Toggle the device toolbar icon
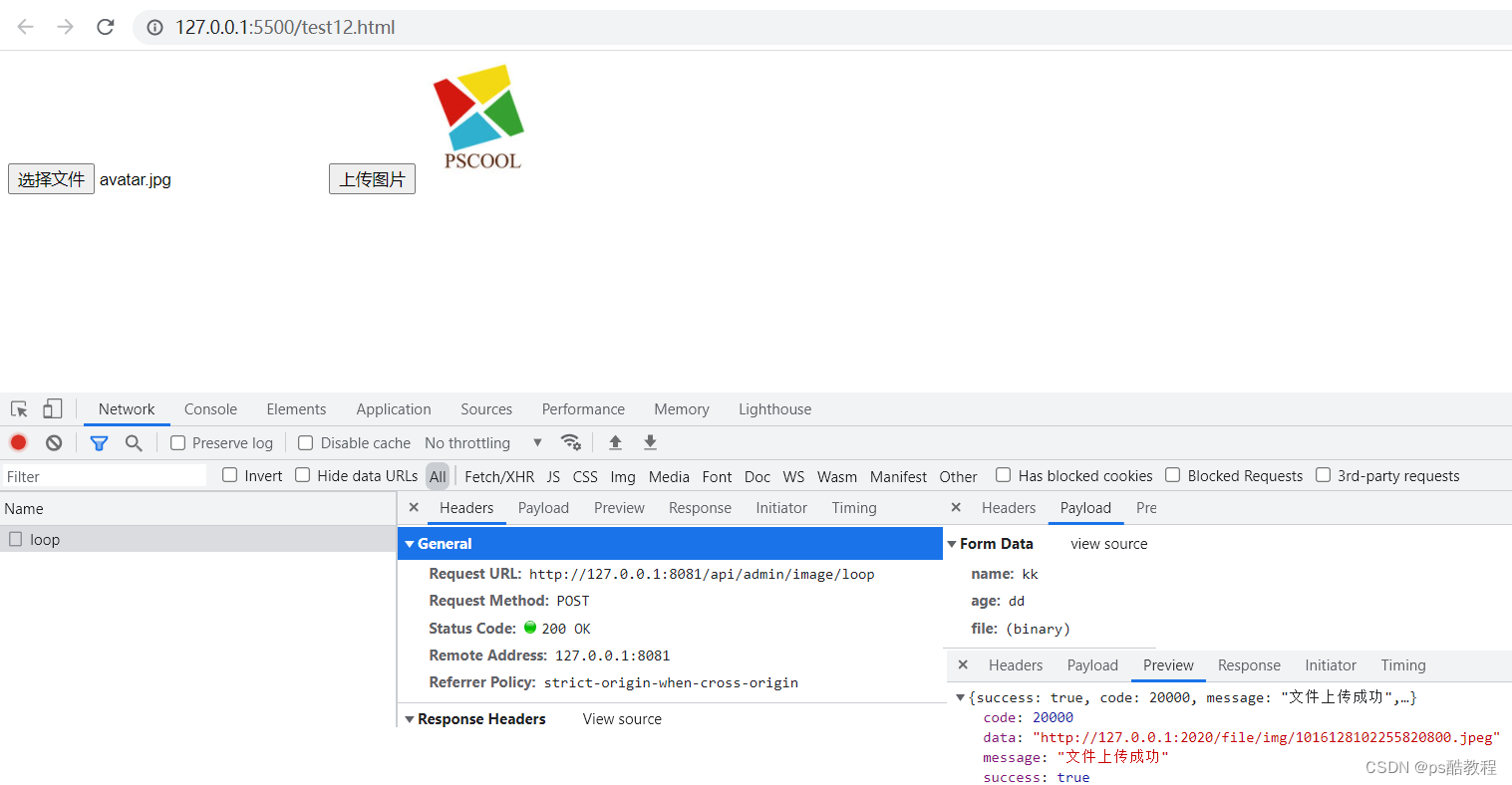 [x=52, y=409]
